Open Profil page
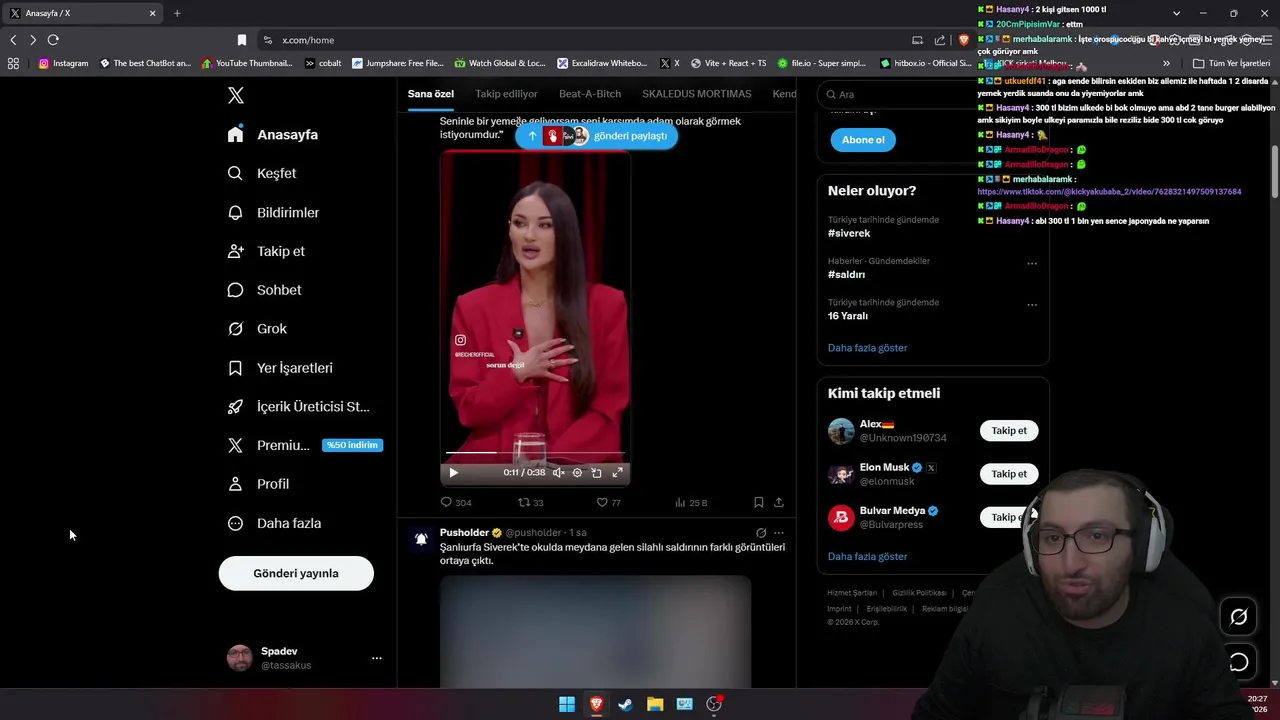 click(x=258, y=484)
